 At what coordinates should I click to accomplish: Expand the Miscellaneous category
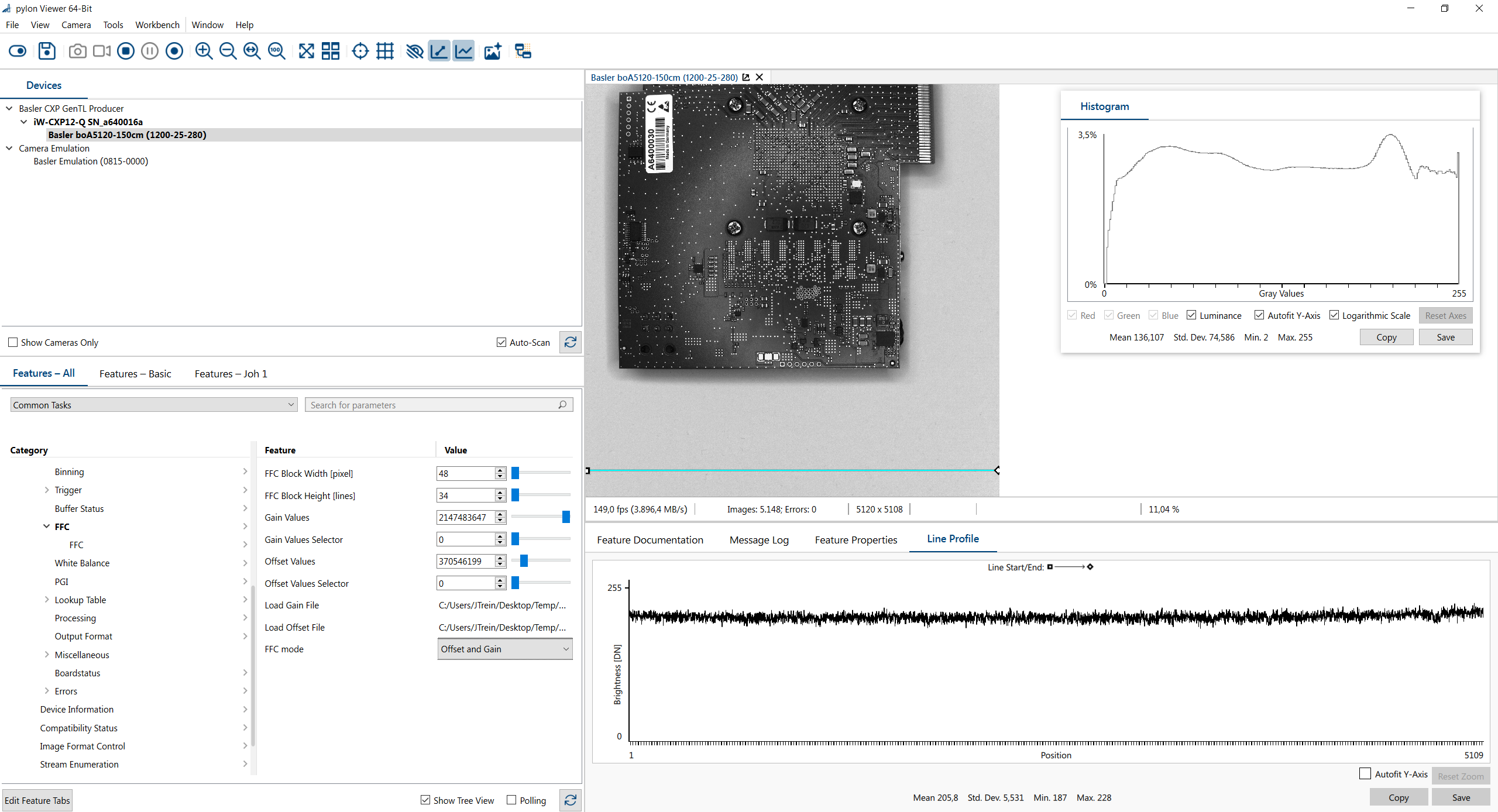click(47, 655)
